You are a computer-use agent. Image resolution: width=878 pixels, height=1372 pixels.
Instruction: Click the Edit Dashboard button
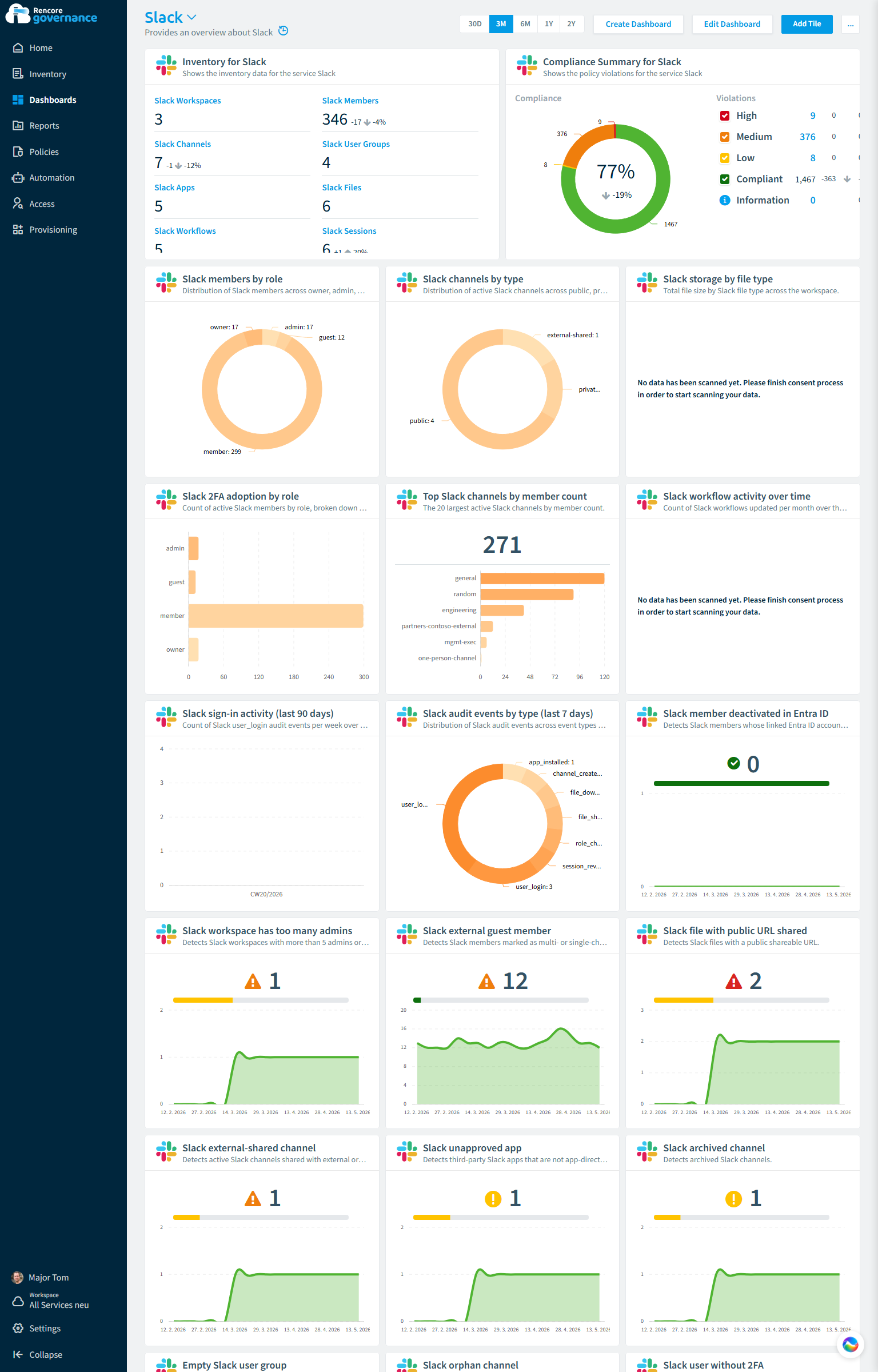[732, 24]
